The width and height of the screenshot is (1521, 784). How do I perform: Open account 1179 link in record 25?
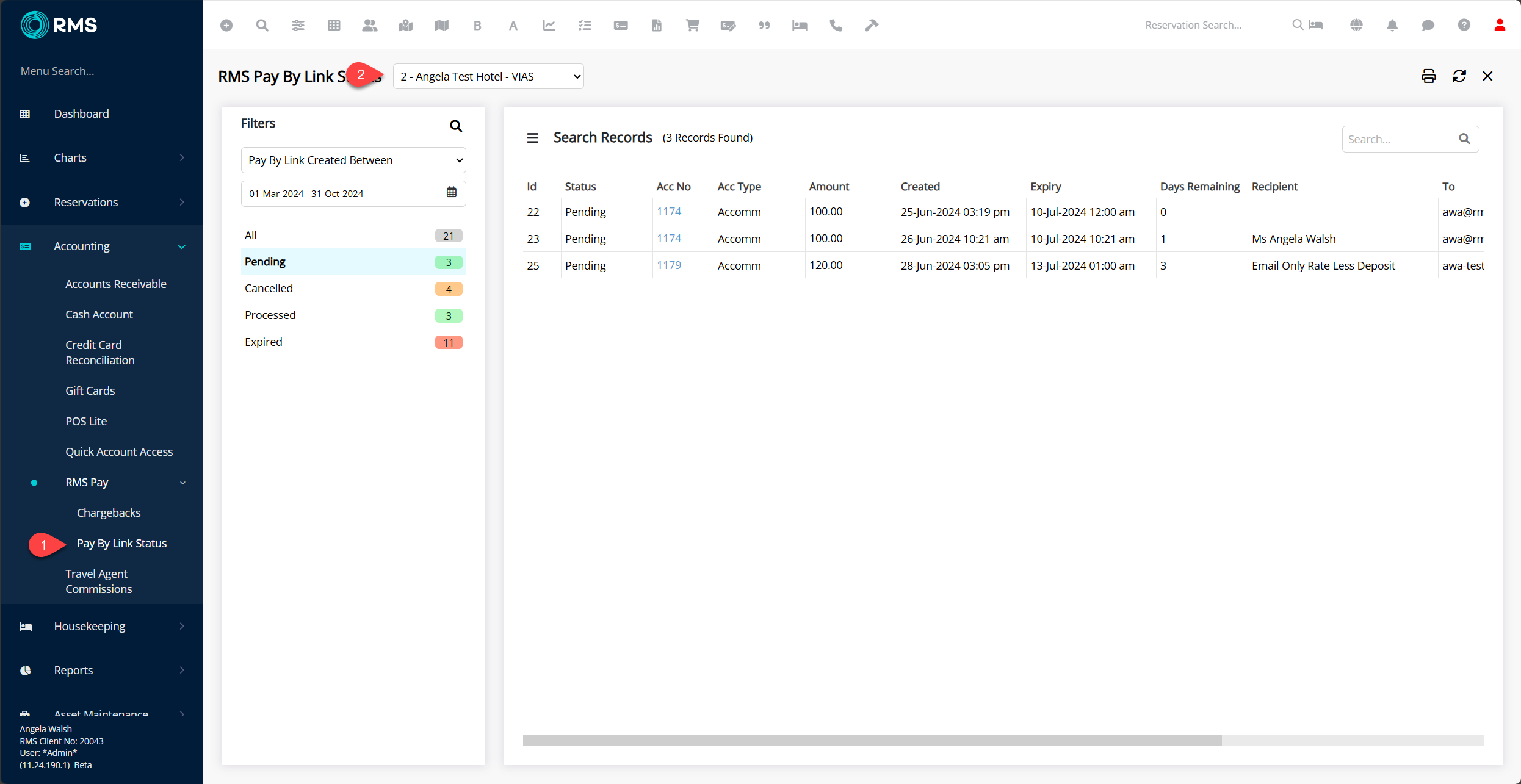[669, 265]
